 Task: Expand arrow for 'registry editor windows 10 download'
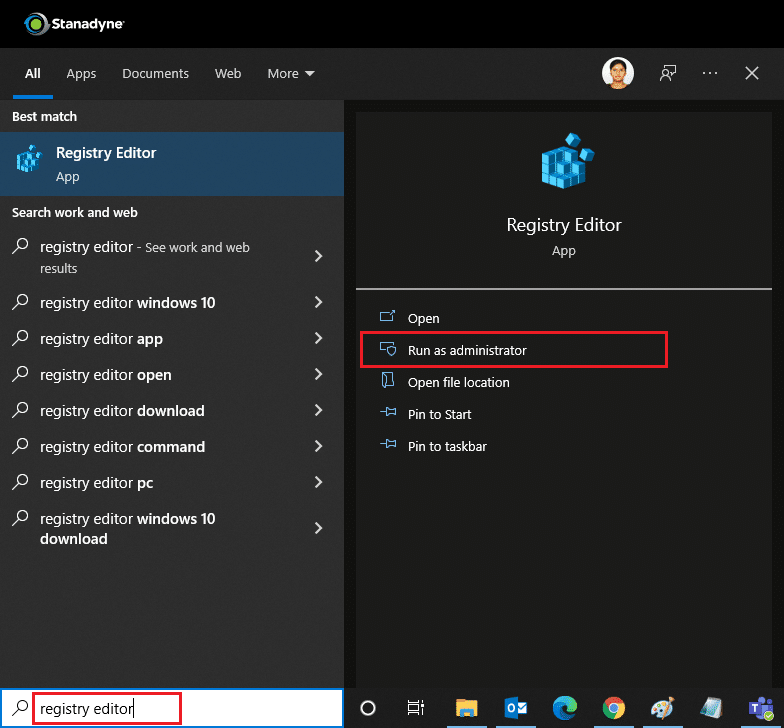click(x=318, y=528)
